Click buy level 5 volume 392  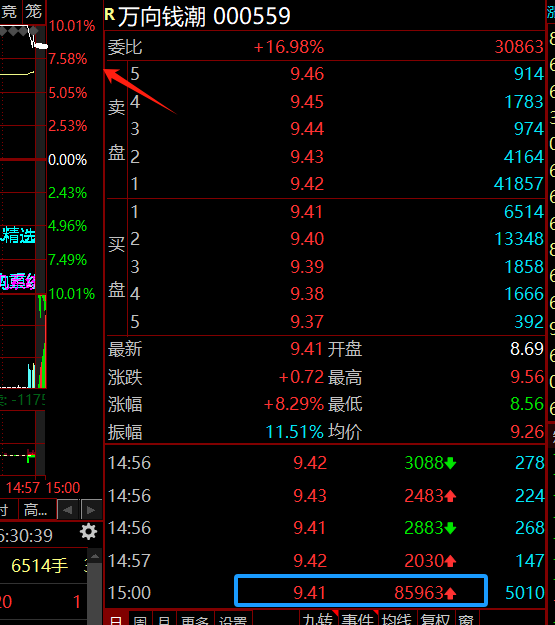(x=529, y=322)
